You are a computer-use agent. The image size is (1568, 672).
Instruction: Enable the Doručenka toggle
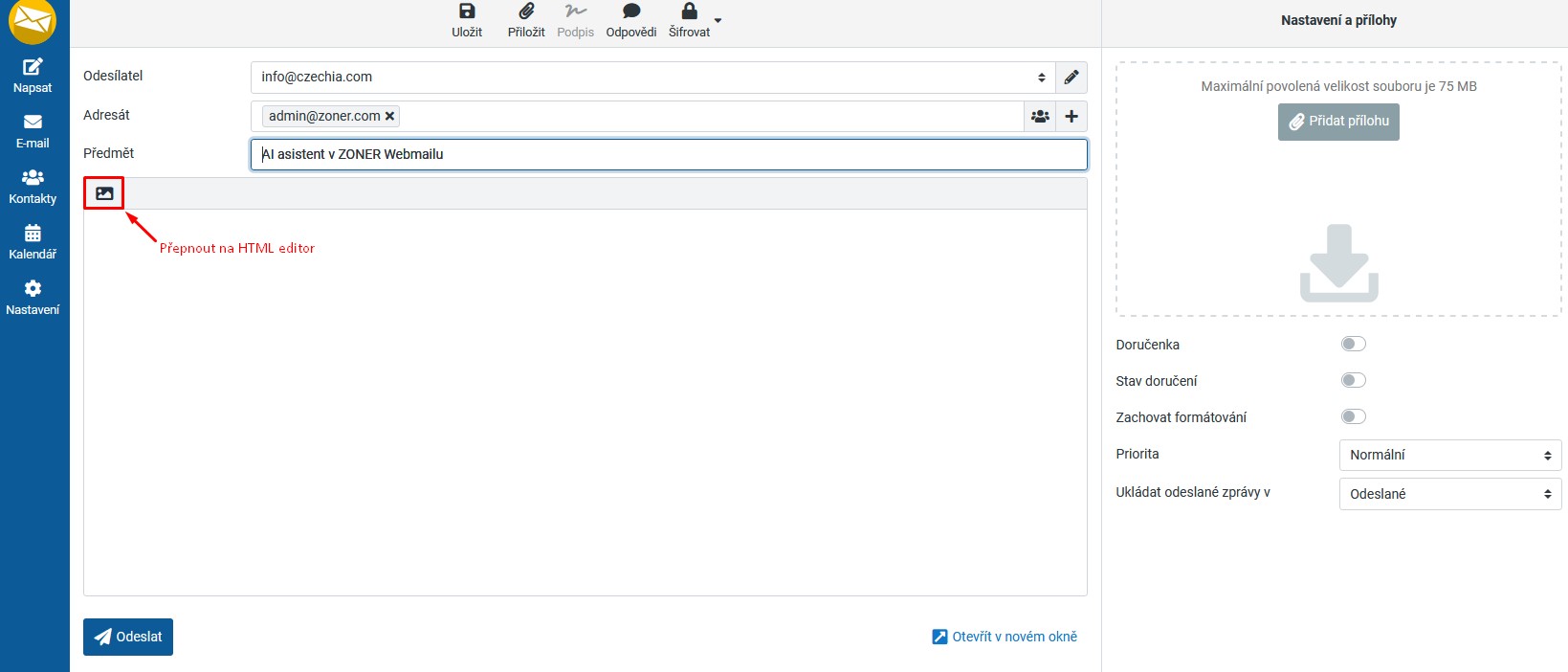(x=1353, y=345)
